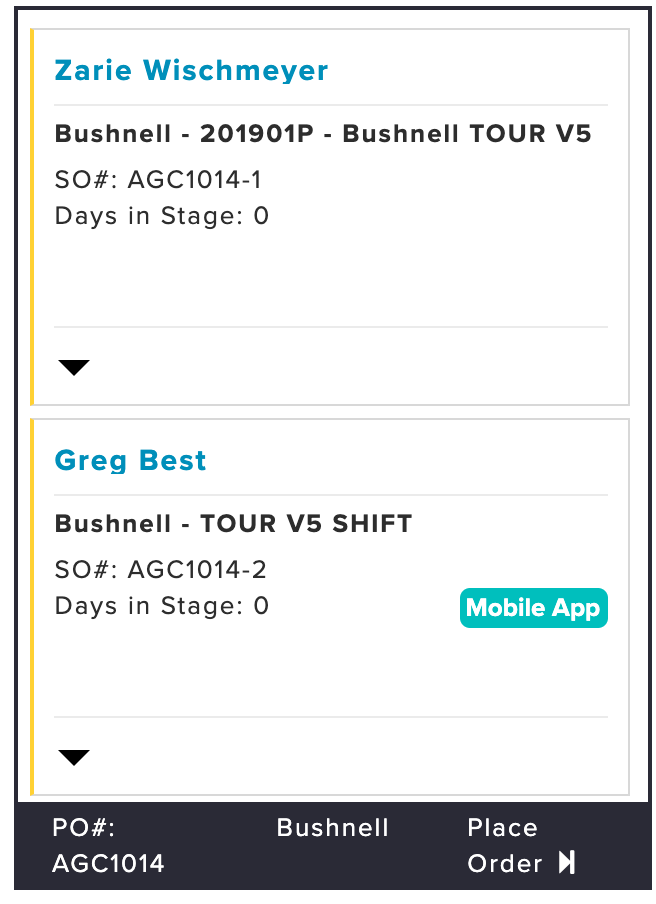
Task: Click sales order number AGC1014-1
Action: pyautogui.click(x=158, y=179)
